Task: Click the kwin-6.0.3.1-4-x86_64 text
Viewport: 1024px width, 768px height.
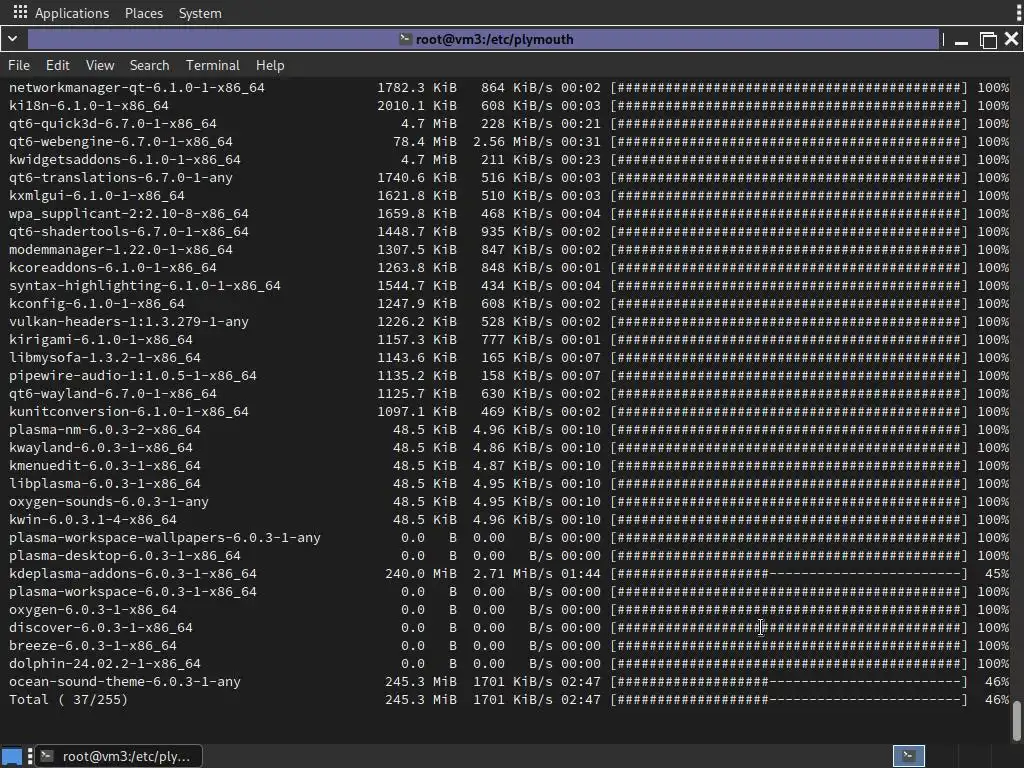Action: (93, 520)
